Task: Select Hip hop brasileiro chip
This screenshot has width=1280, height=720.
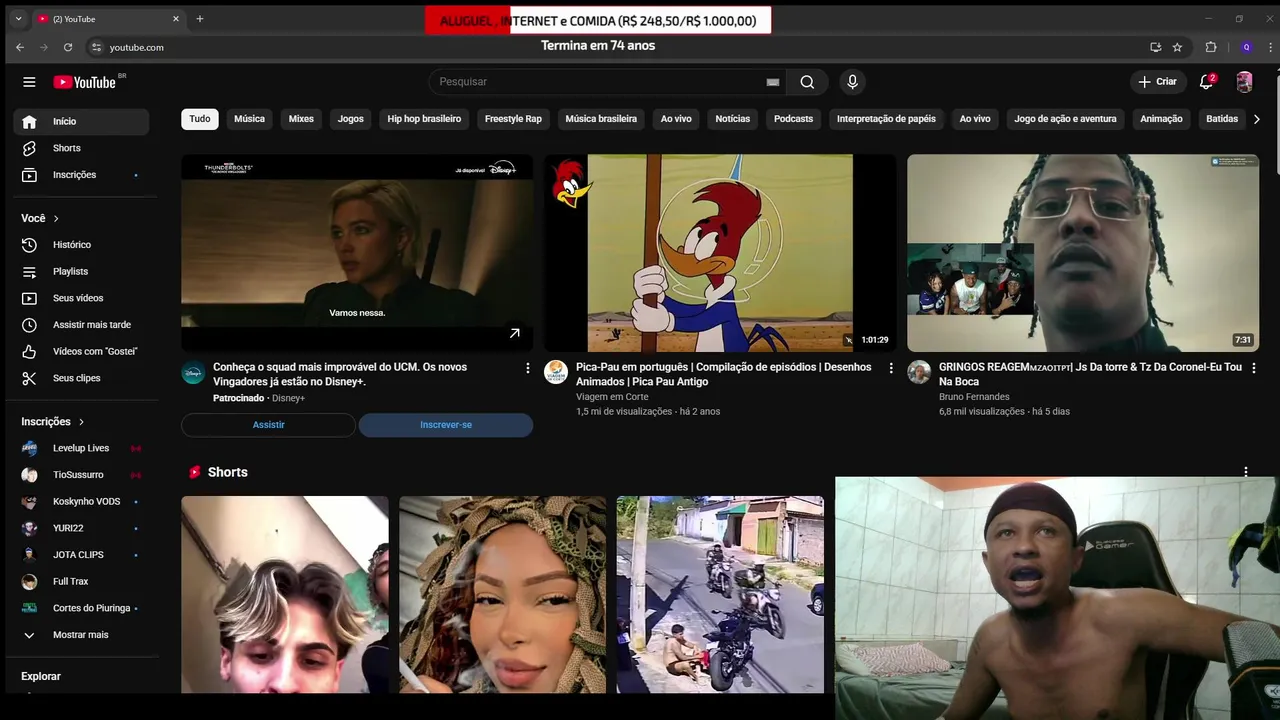Action: point(424,119)
